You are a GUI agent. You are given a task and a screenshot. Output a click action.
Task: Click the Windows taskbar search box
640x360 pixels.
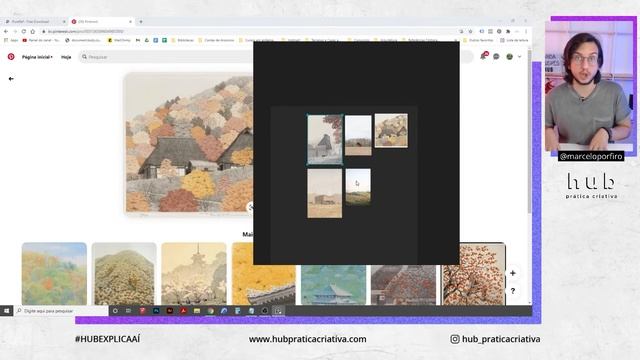click(61, 311)
